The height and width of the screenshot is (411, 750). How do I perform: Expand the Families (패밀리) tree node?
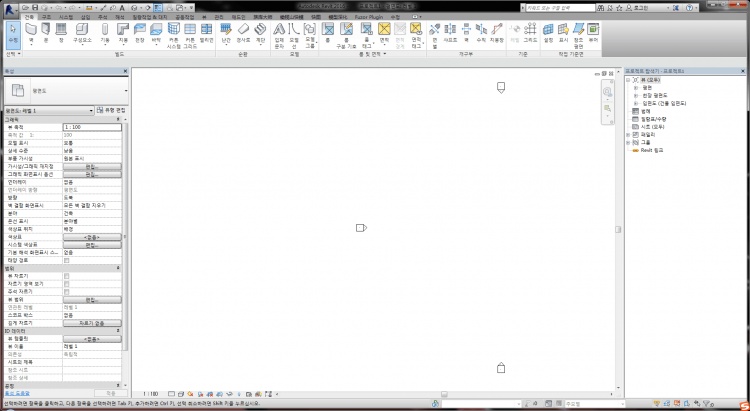click(x=627, y=134)
